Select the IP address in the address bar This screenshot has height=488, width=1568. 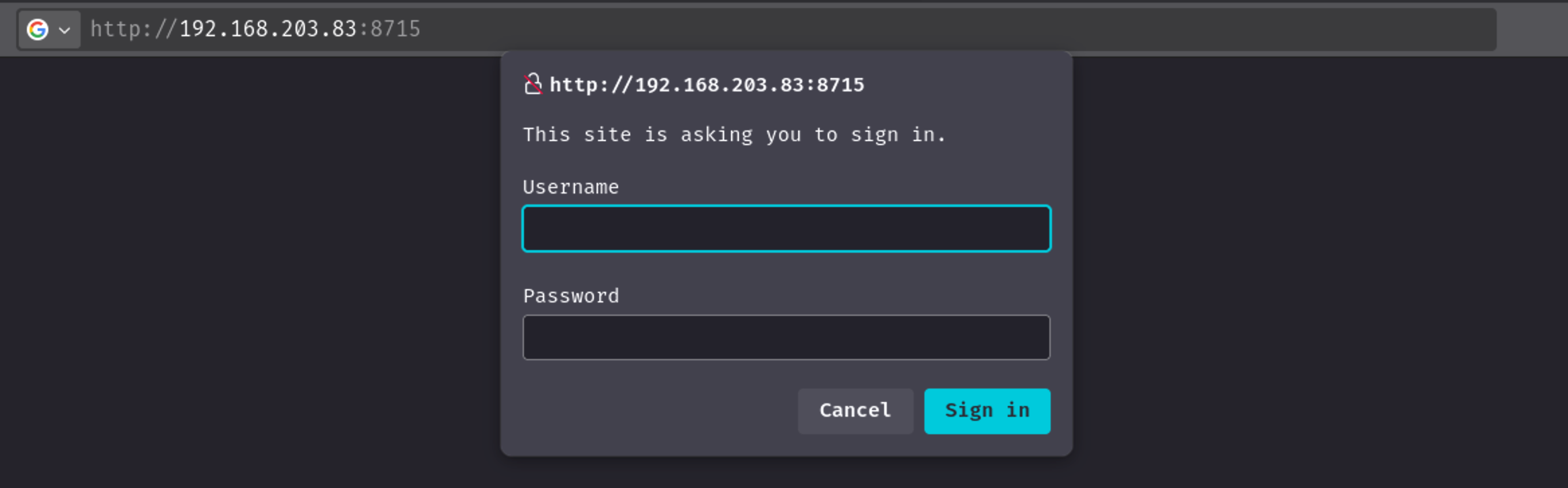pos(267,29)
